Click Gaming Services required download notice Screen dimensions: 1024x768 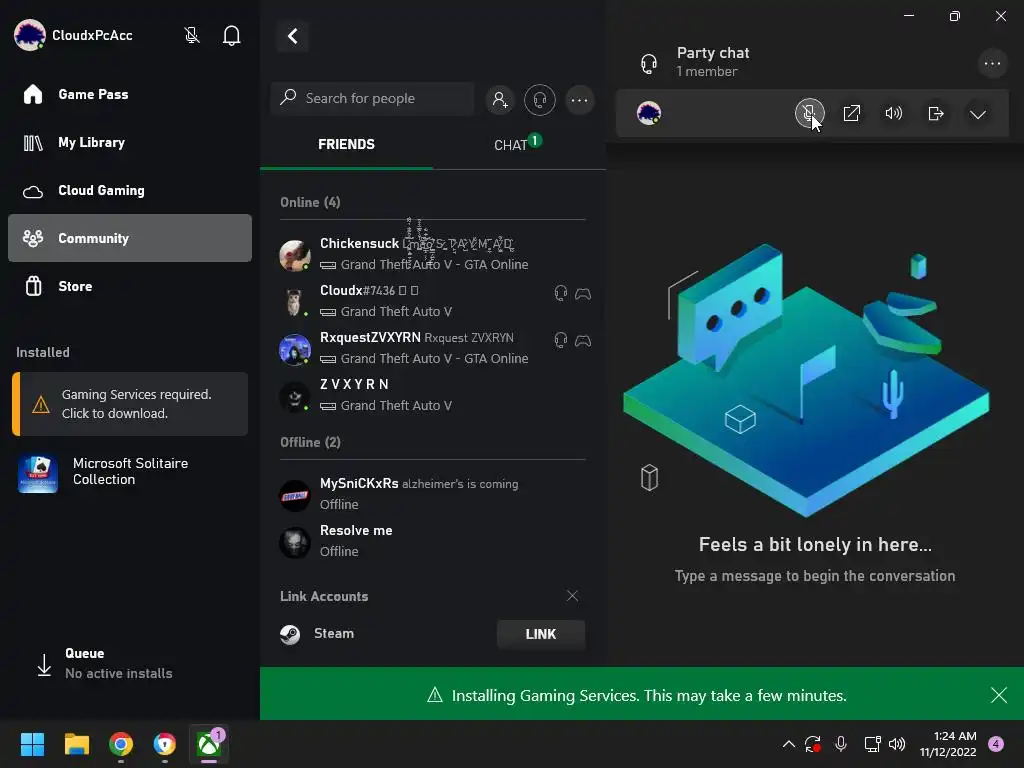(130, 404)
